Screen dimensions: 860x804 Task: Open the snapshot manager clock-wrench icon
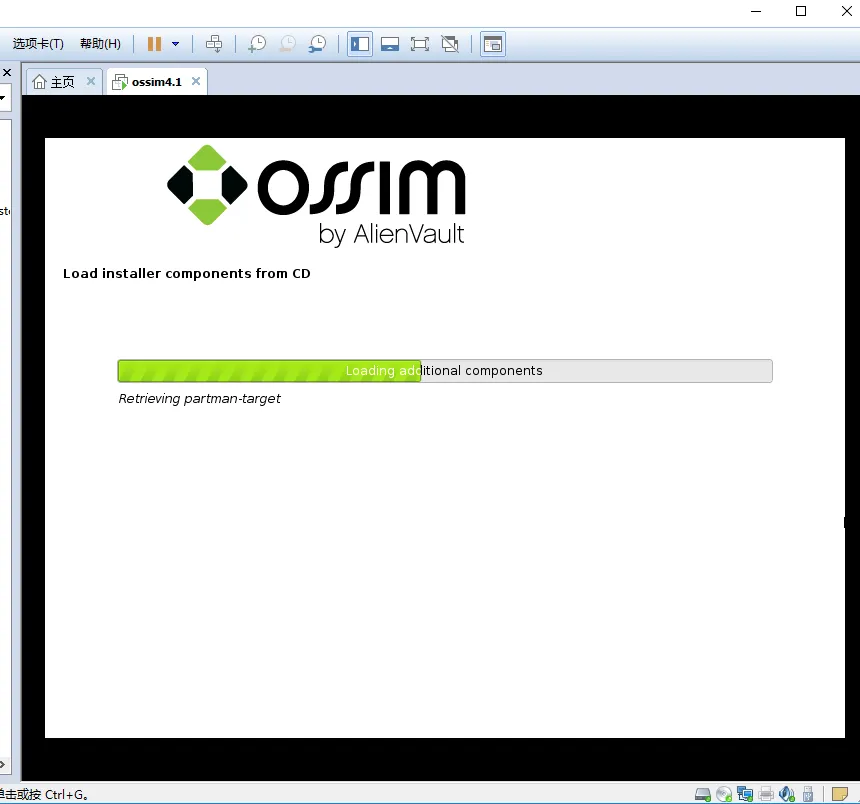coord(317,44)
